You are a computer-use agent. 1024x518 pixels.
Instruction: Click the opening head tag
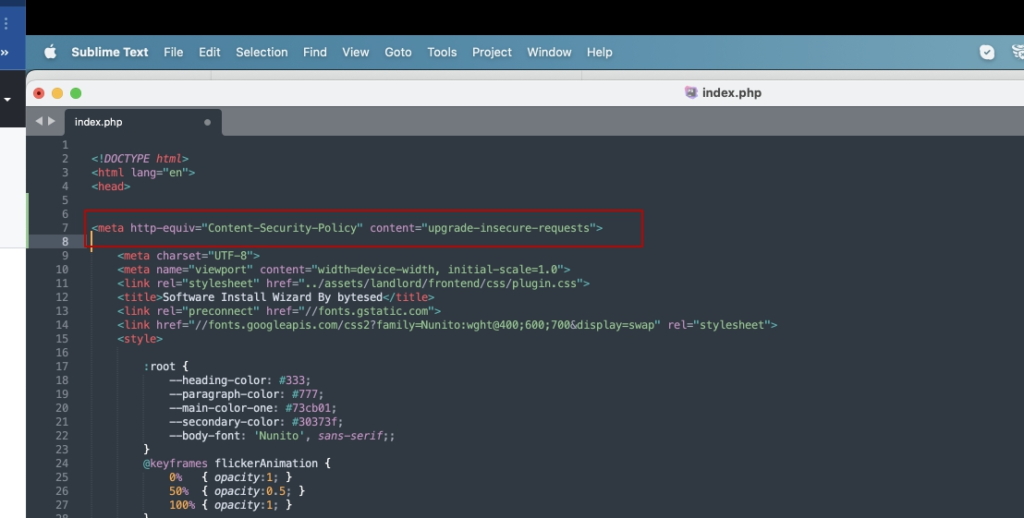click(111, 186)
